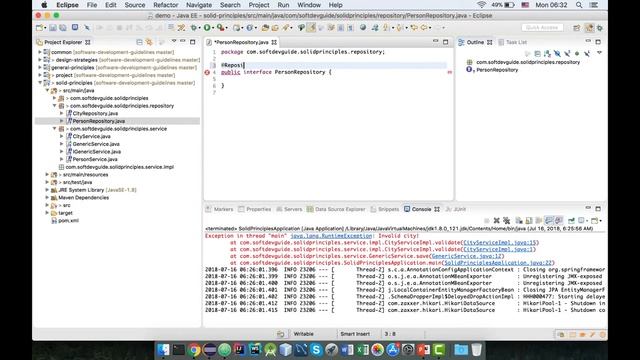The height and width of the screenshot is (360, 640).
Task: Click the Debug bug toolbar icon
Action: tap(194, 28)
